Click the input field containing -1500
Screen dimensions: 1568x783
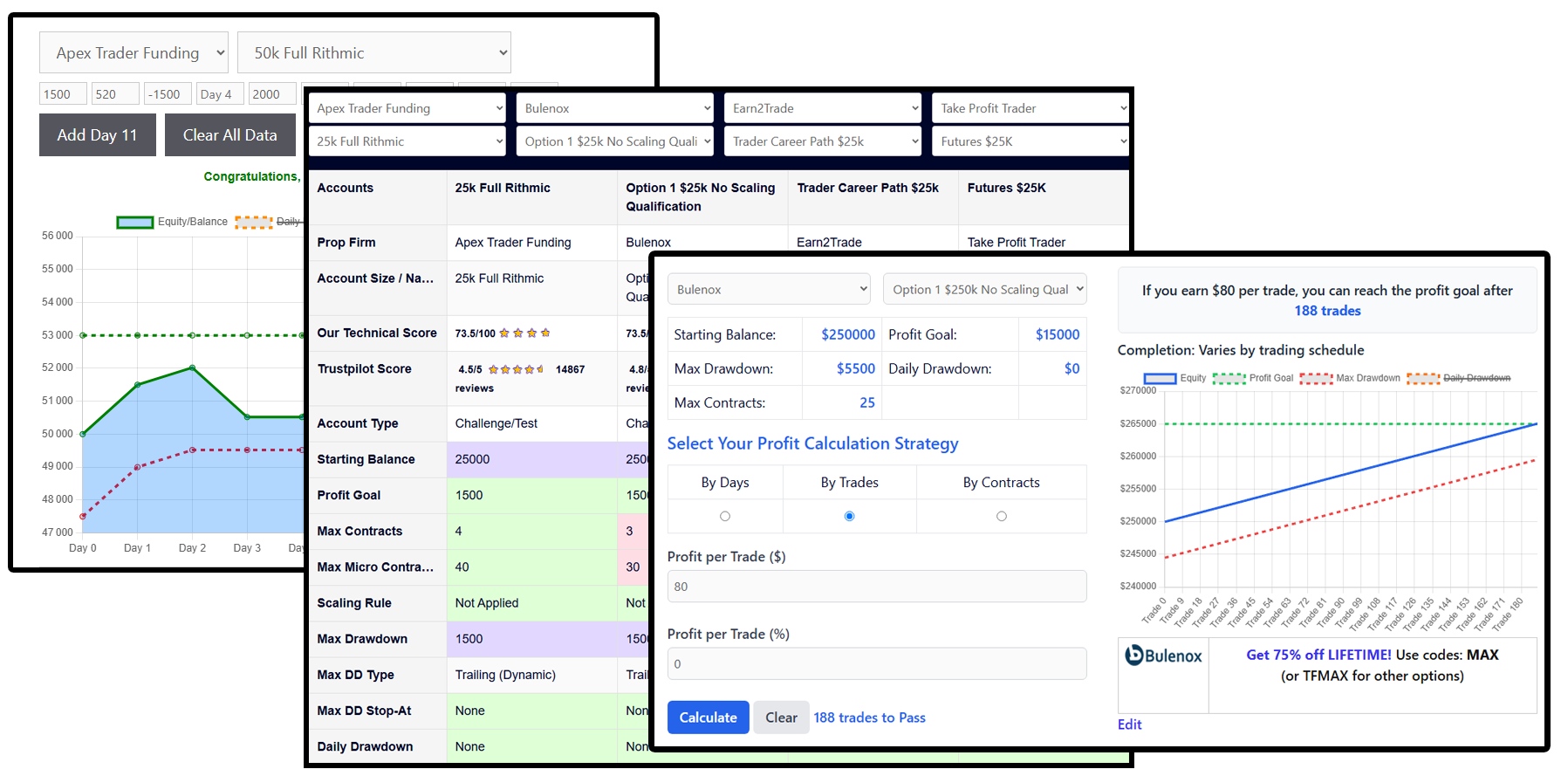pyautogui.click(x=168, y=94)
